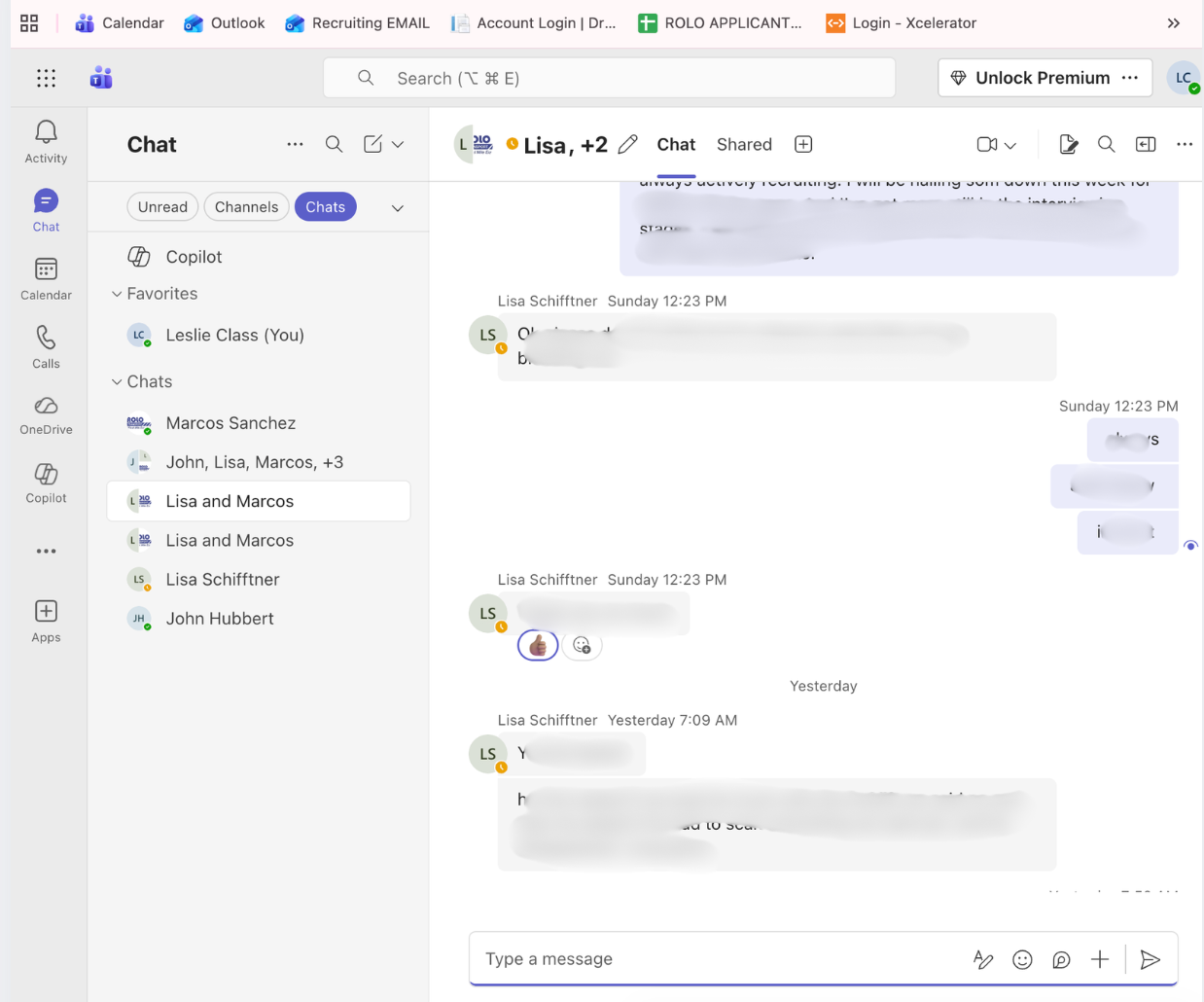
Task: Open ROLO APPLICANT bookmark
Action: coord(720,22)
